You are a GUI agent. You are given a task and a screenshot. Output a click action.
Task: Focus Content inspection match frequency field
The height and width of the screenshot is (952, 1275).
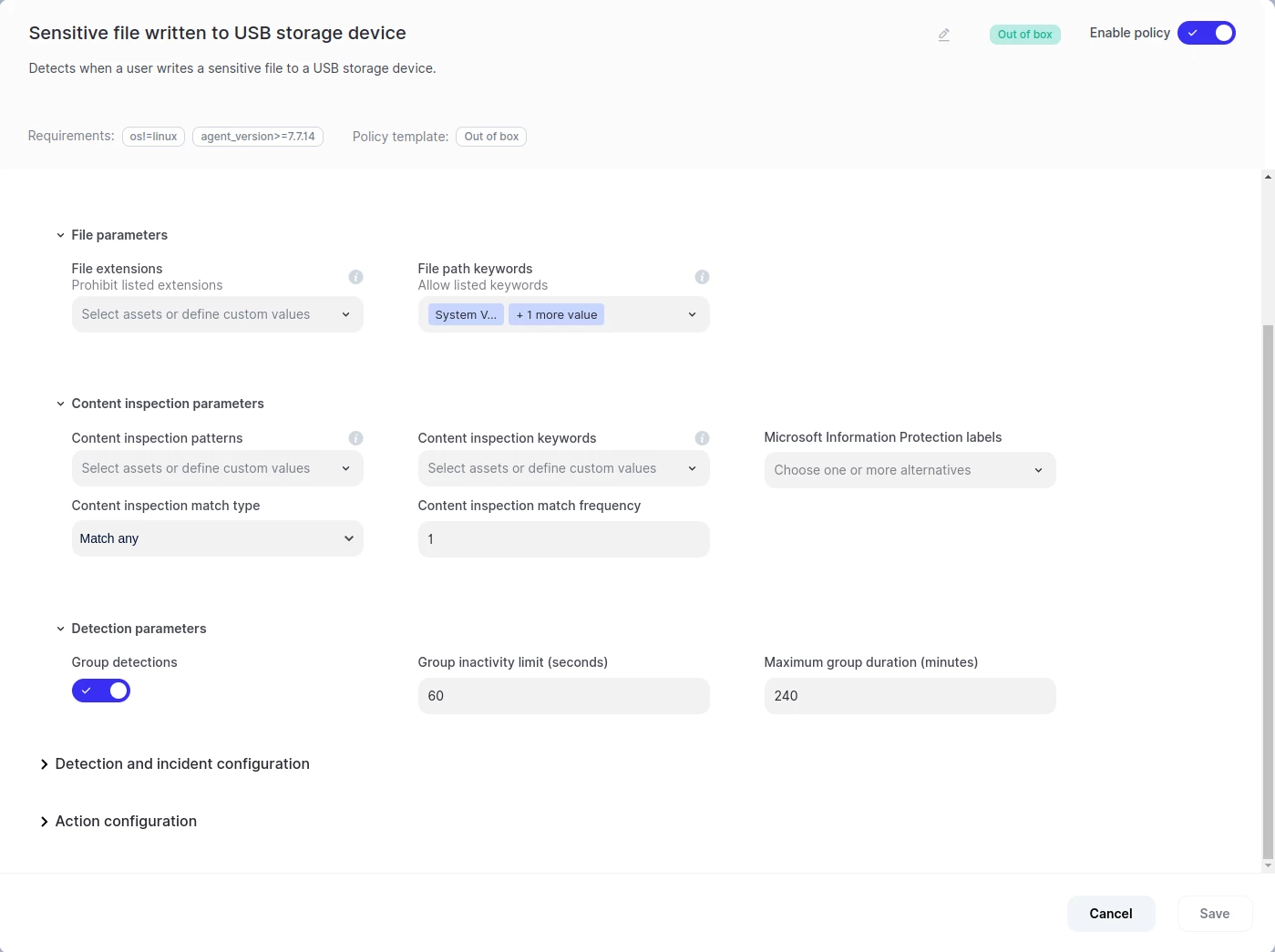563,539
